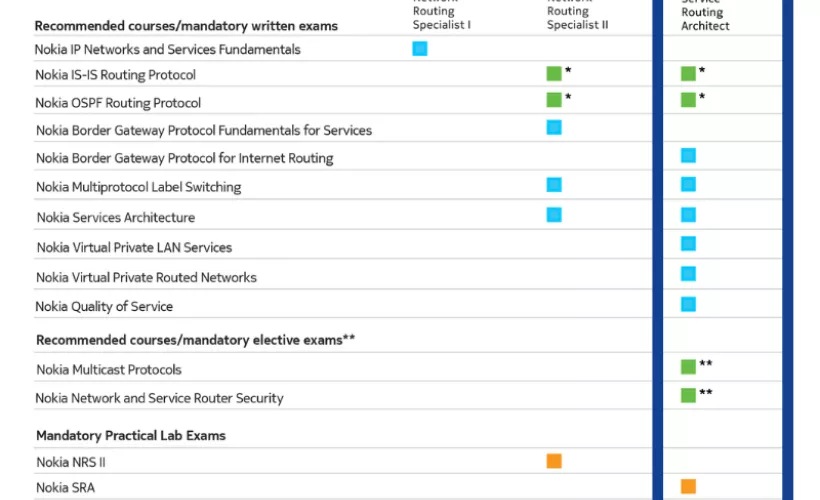Click 'Routing Specialist I' column header
Image resolution: width=820 pixels, height=500 pixels.
[x=441, y=18]
